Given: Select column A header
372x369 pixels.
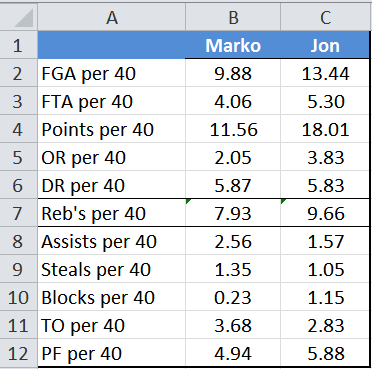Looking at the screenshot, I should tap(112, 17).
